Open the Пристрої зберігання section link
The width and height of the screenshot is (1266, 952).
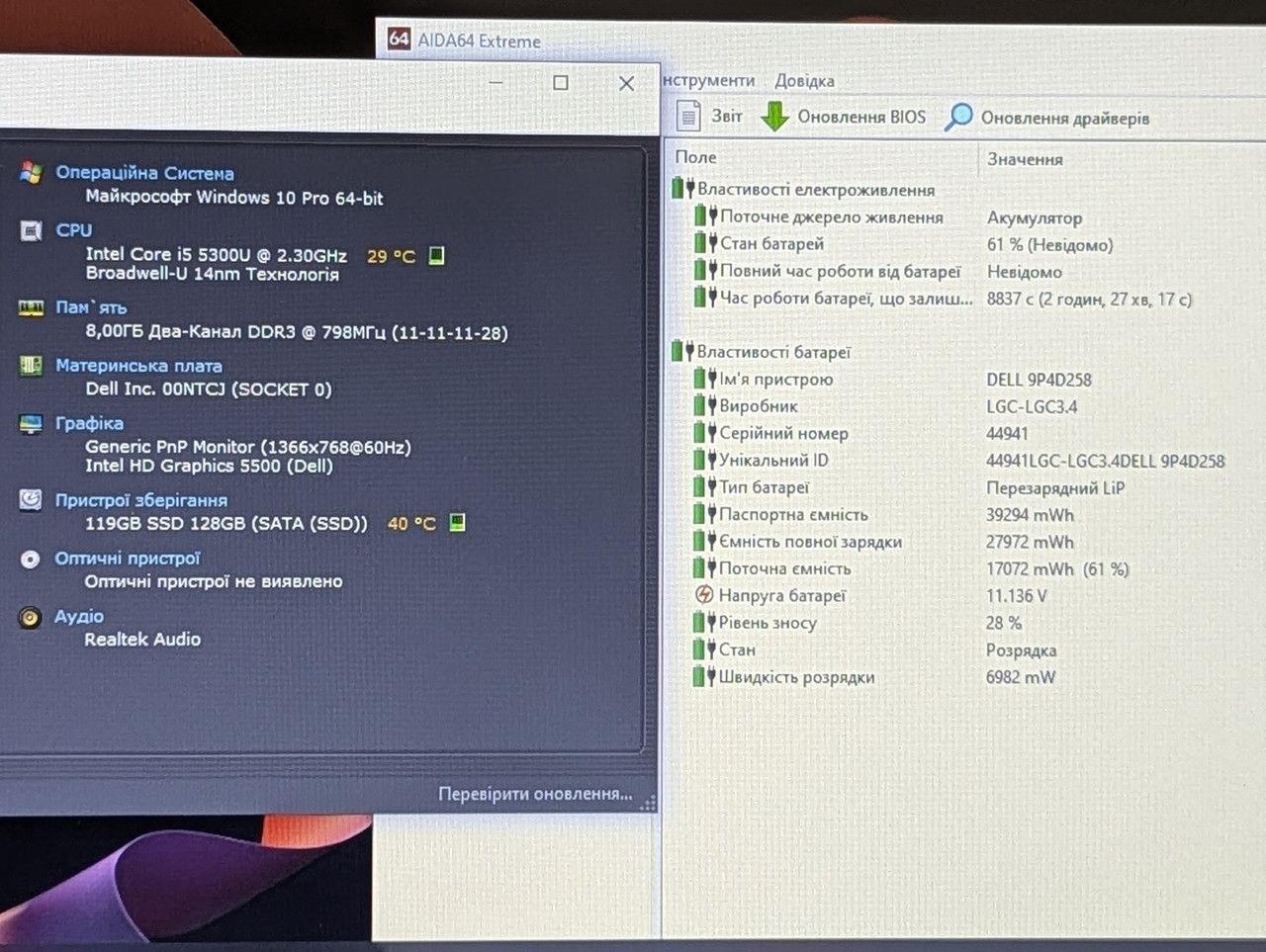(141, 500)
